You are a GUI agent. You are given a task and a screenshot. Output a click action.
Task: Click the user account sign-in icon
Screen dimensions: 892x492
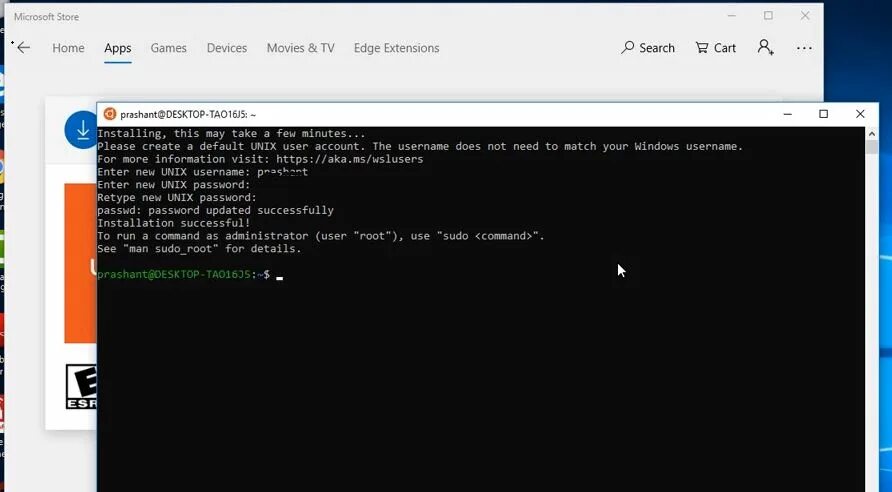click(765, 47)
